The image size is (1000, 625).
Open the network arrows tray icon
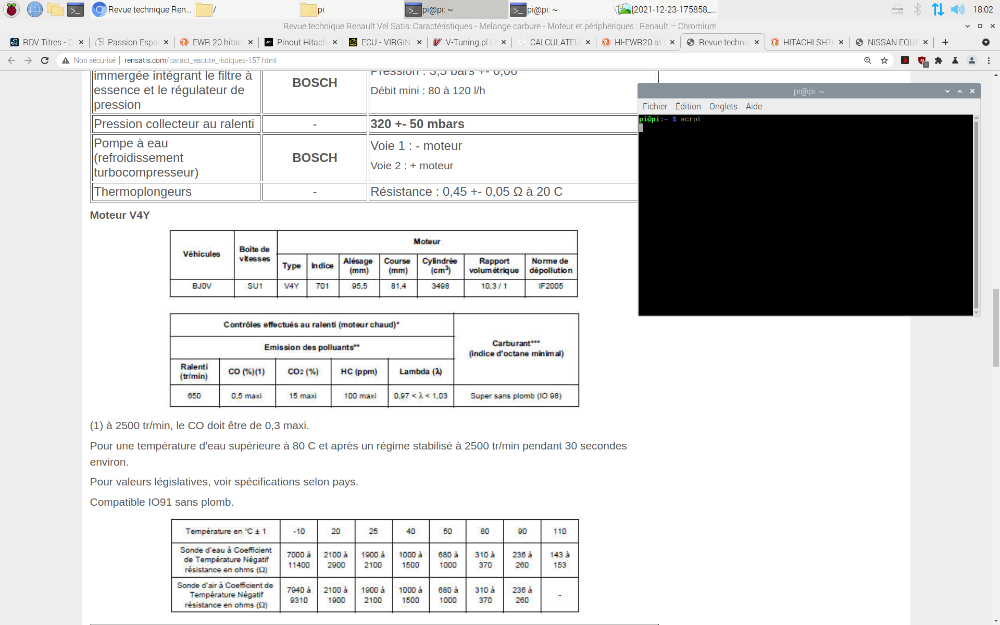coord(937,9)
